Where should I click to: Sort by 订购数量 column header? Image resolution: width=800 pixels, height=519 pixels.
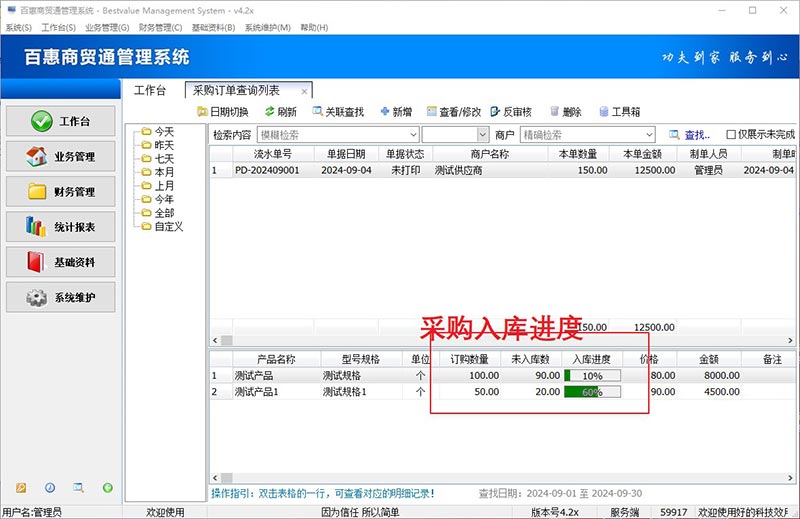click(469, 359)
